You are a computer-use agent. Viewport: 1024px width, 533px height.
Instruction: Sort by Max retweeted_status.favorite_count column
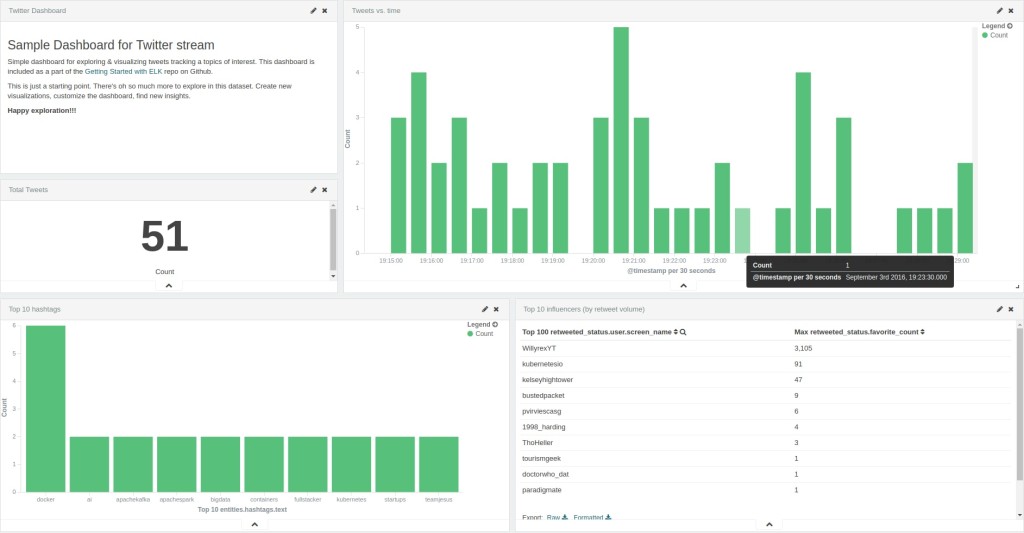tap(922, 331)
